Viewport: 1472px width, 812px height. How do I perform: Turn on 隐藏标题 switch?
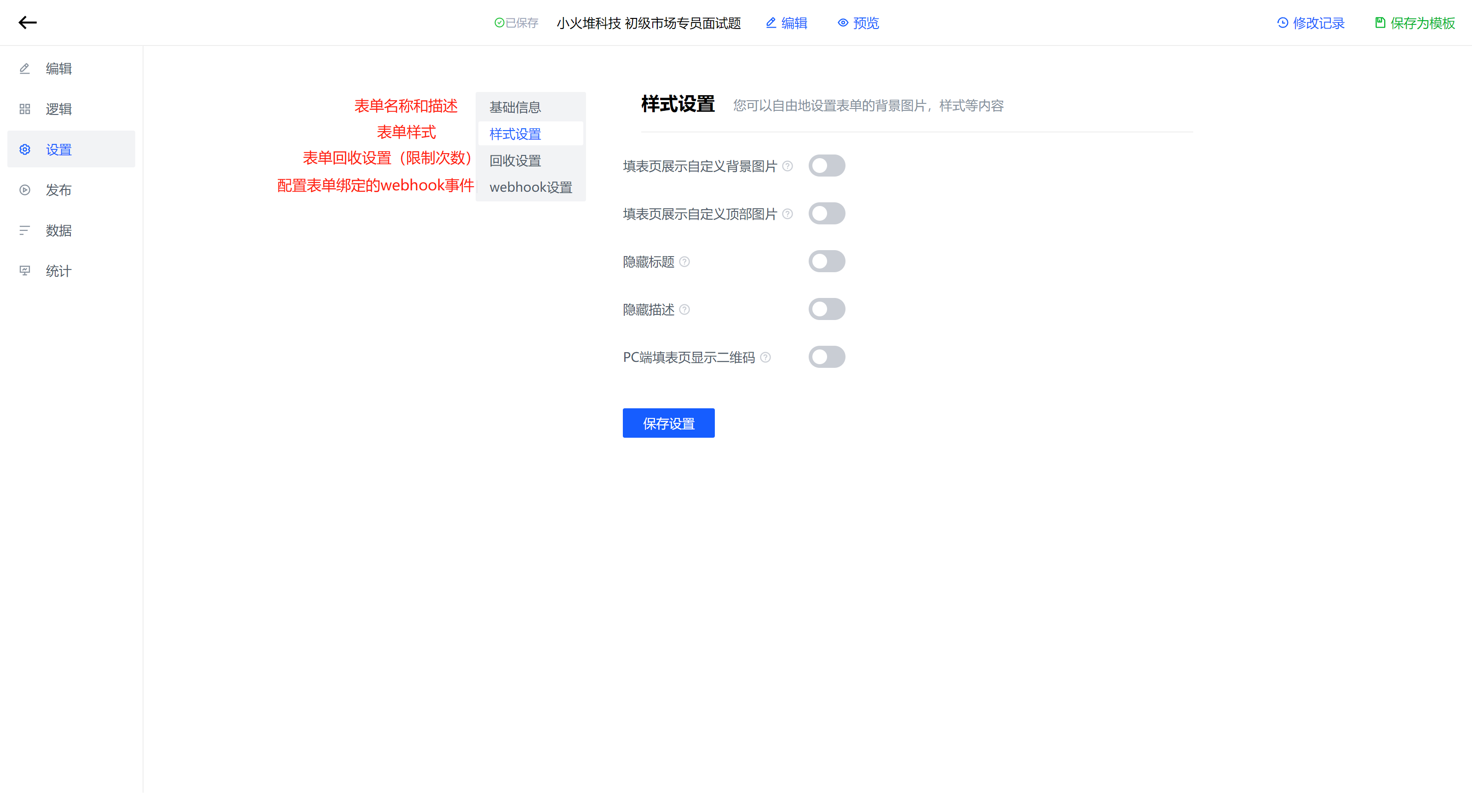tap(826, 262)
